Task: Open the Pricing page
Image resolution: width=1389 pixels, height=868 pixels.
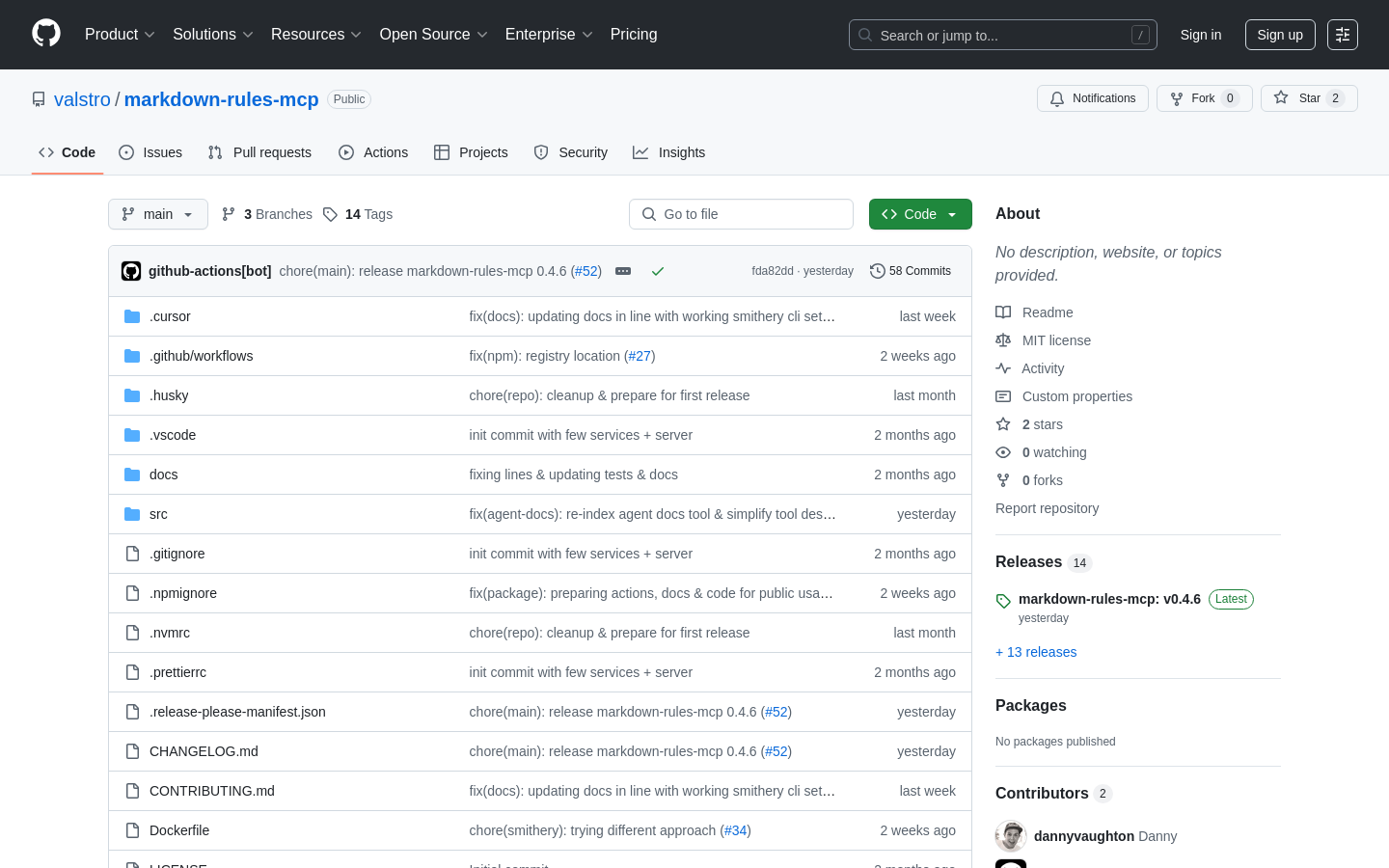Action: tap(634, 35)
